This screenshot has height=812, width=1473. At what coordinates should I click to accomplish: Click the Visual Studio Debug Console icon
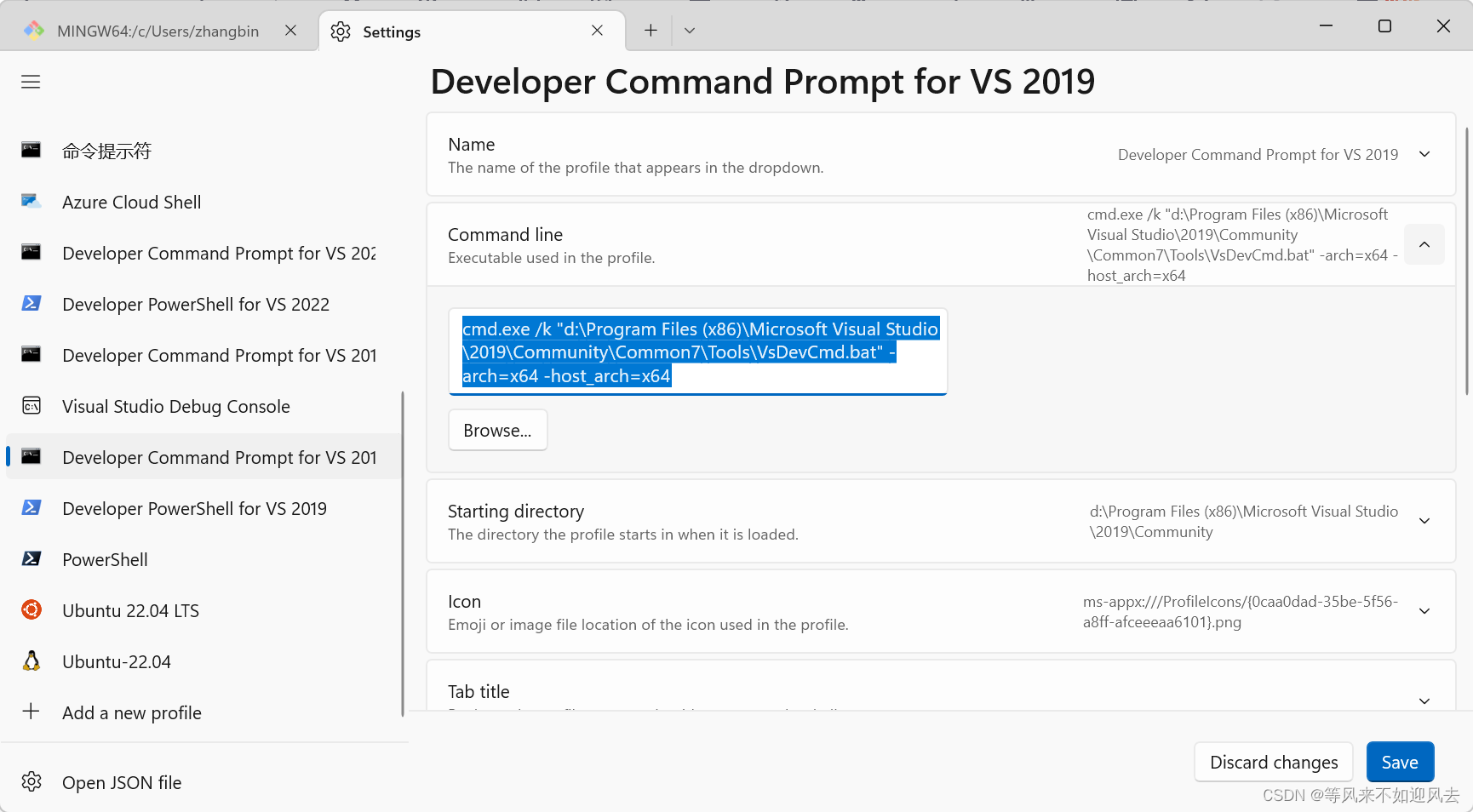click(32, 405)
